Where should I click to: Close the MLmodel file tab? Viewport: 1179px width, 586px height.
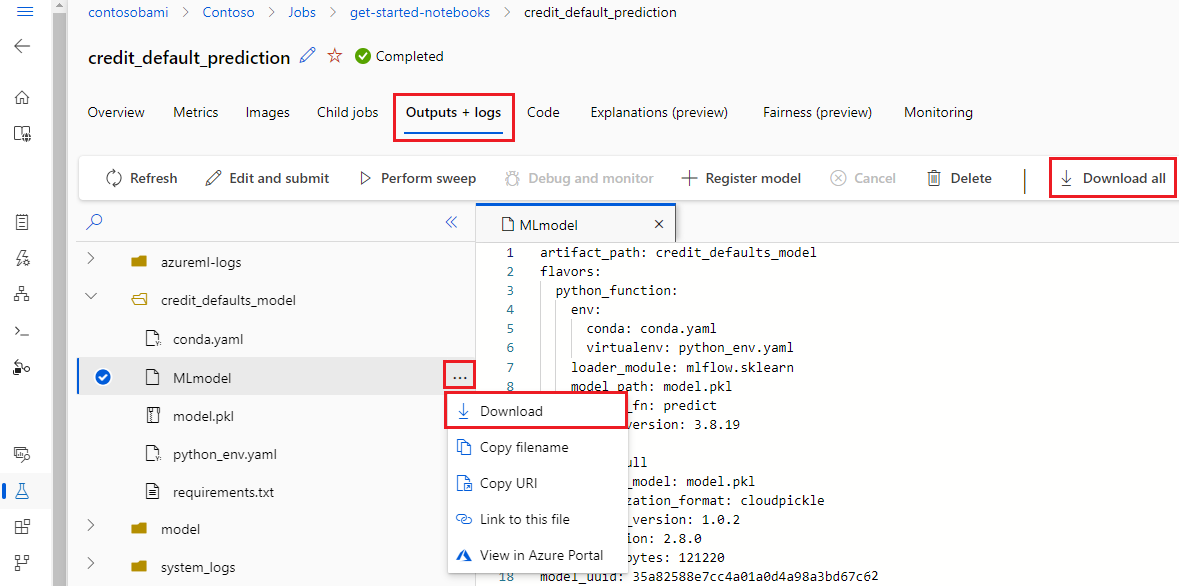click(659, 225)
